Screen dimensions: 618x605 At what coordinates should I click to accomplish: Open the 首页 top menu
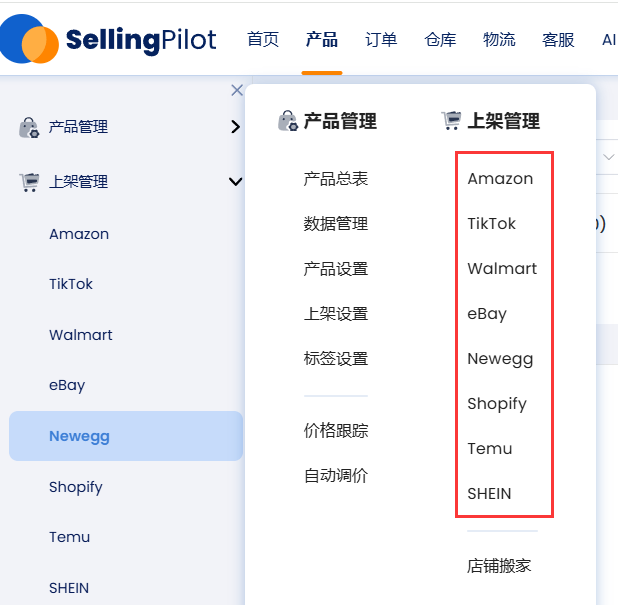click(263, 40)
